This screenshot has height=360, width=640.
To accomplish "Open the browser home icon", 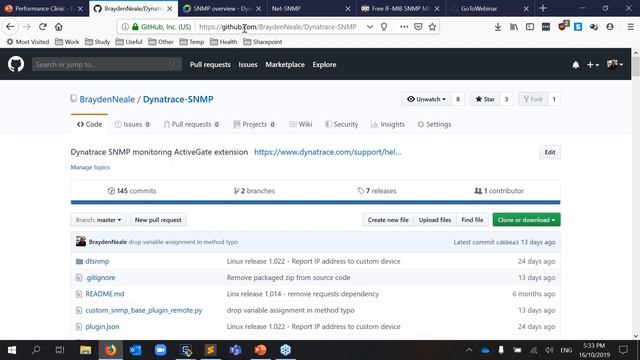I will coord(59,27).
